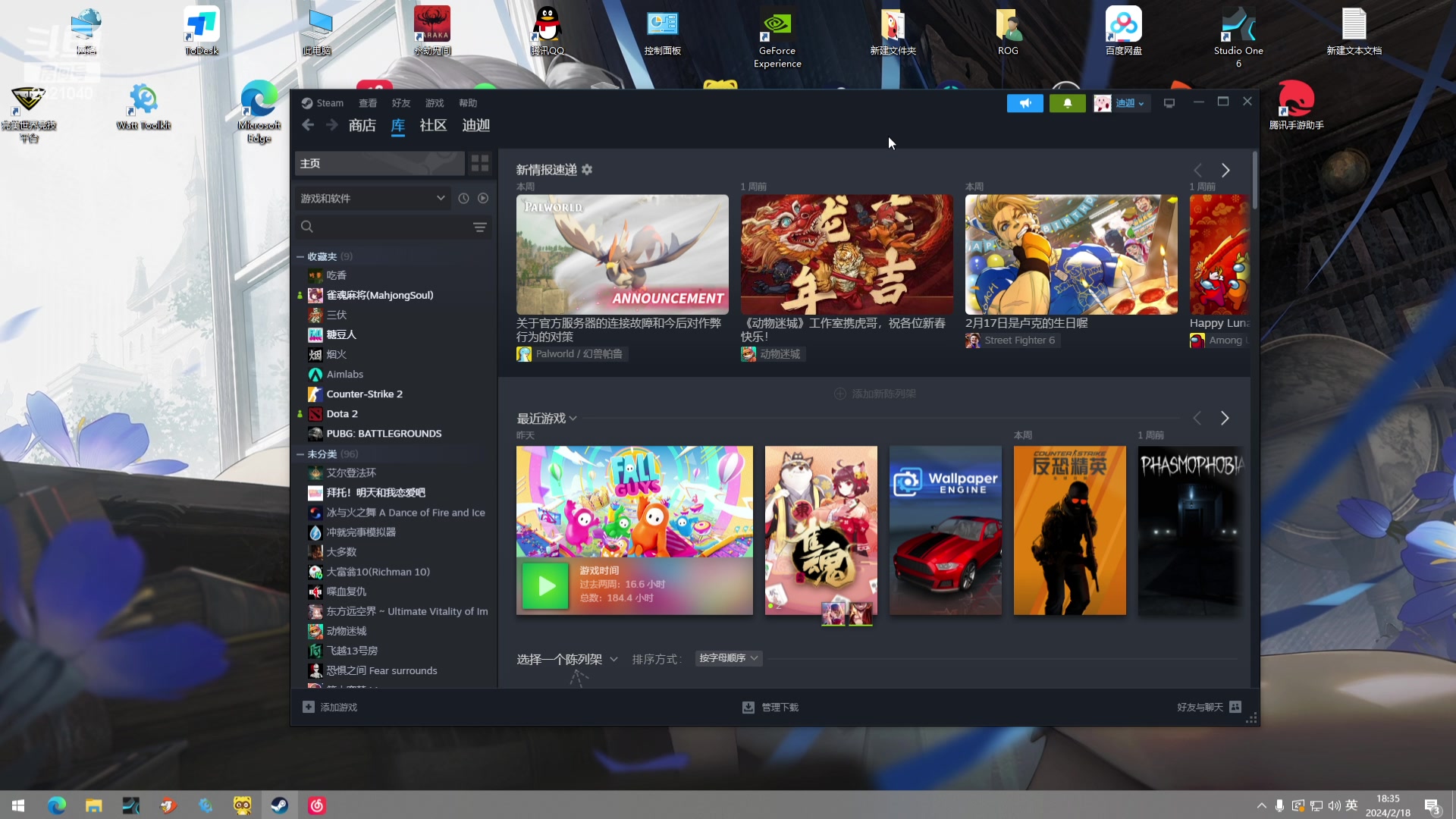This screenshot has width=1456, height=819.
Task: Open the 新情报速递 settings gear
Action: (587, 170)
